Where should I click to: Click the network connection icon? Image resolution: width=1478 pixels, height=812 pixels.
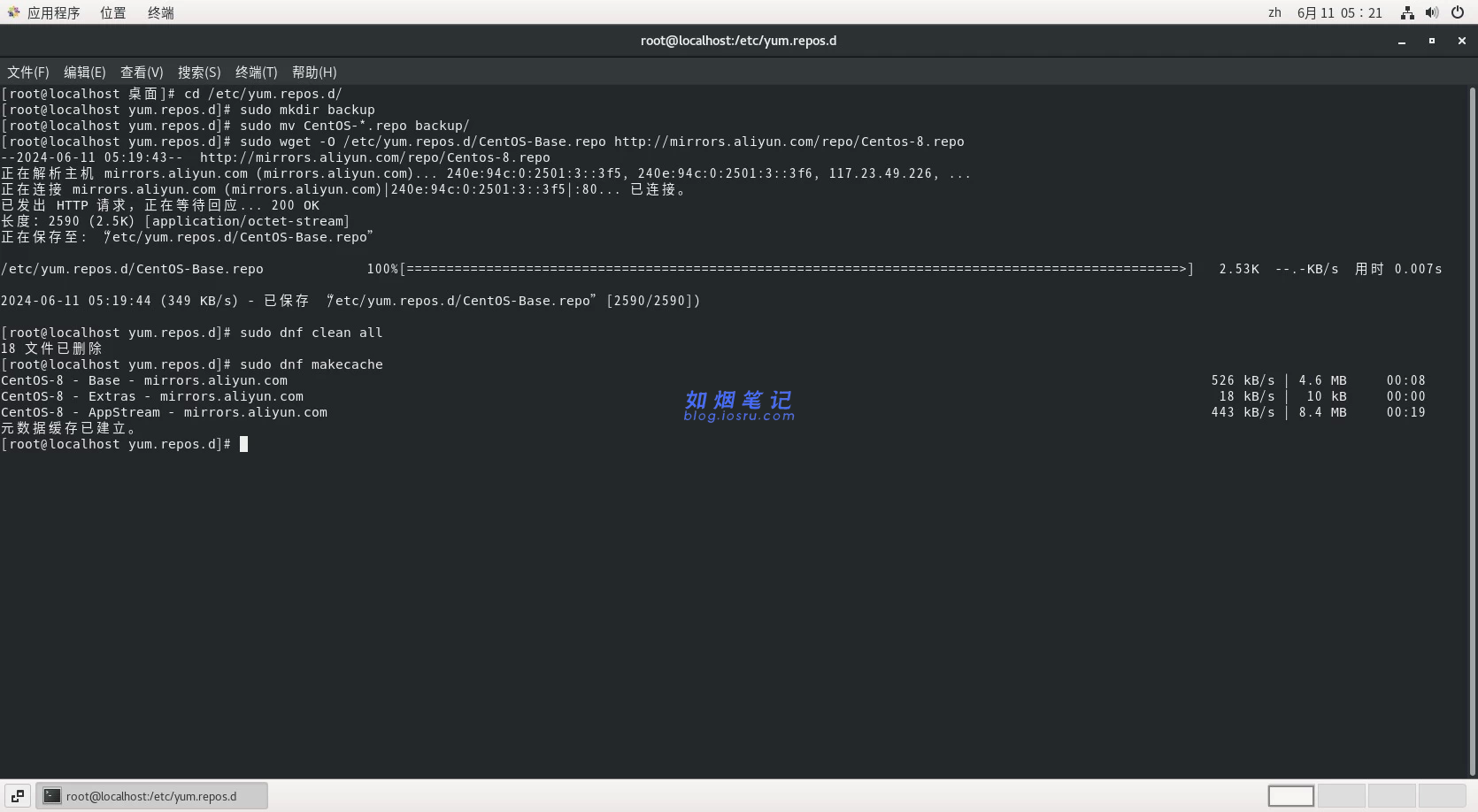point(1407,12)
